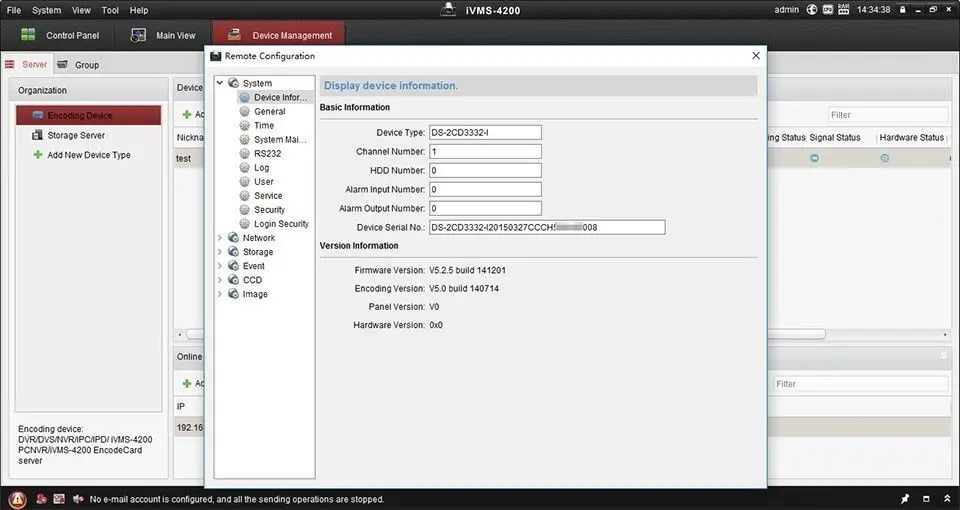Expand the Storage tree node
The width and height of the screenshot is (960, 510).
coord(220,252)
